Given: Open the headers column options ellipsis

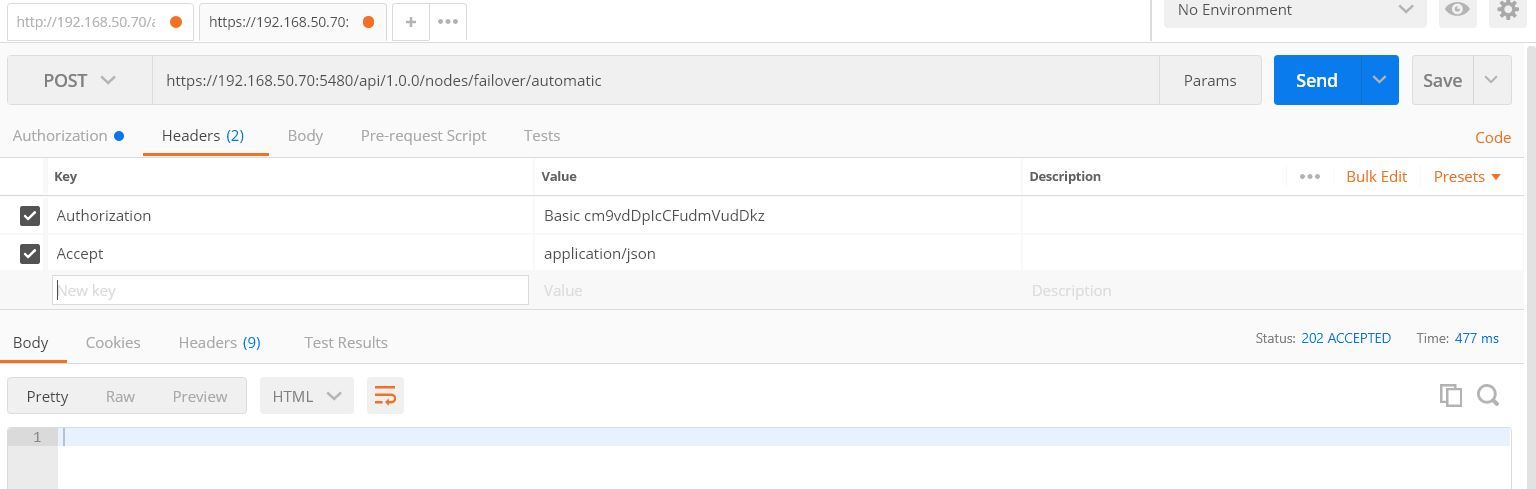Looking at the screenshot, I should point(1309,176).
